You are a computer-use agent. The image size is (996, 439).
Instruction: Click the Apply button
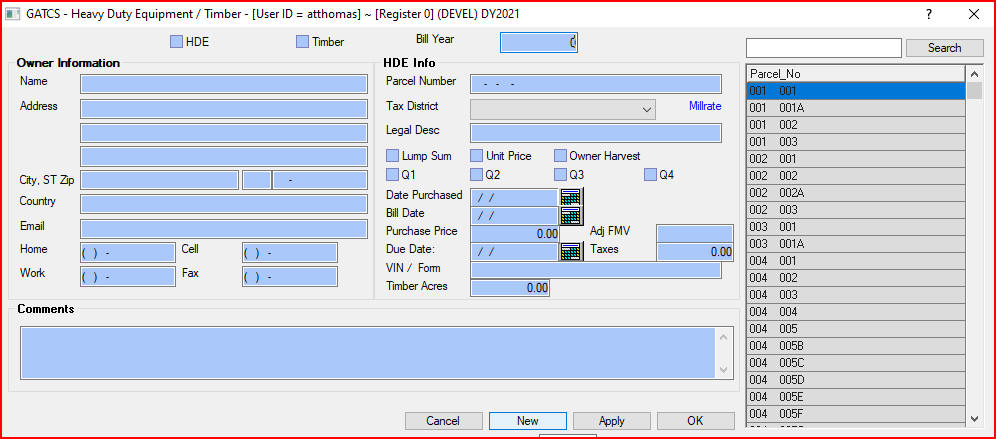[x=611, y=421]
